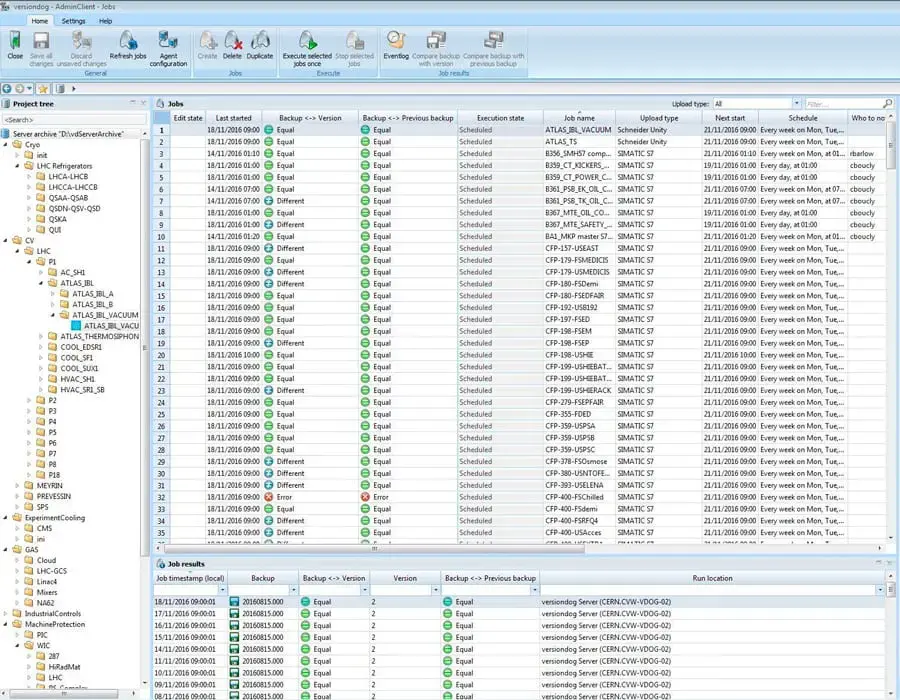The height and width of the screenshot is (700, 900).
Task: Click the Create job icon
Action: pyautogui.click(x=208, y=41)
